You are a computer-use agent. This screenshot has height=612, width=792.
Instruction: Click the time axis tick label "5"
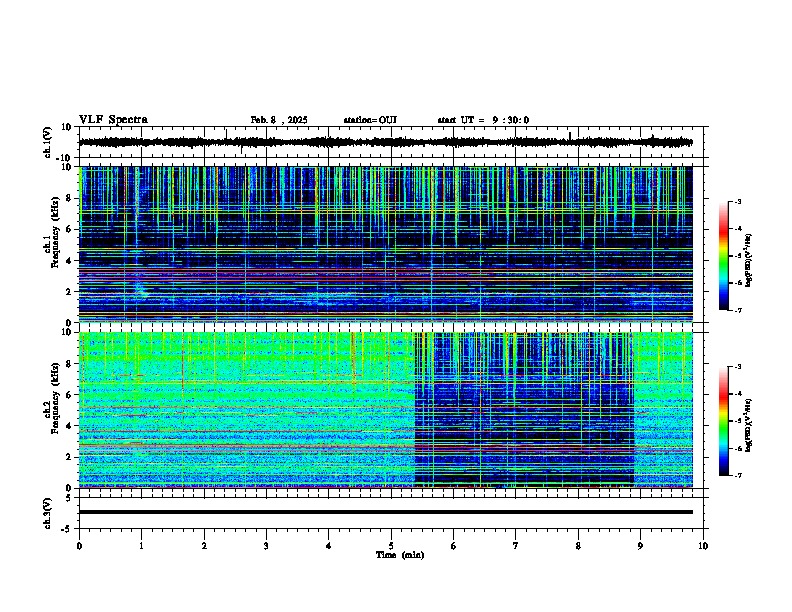391,546
